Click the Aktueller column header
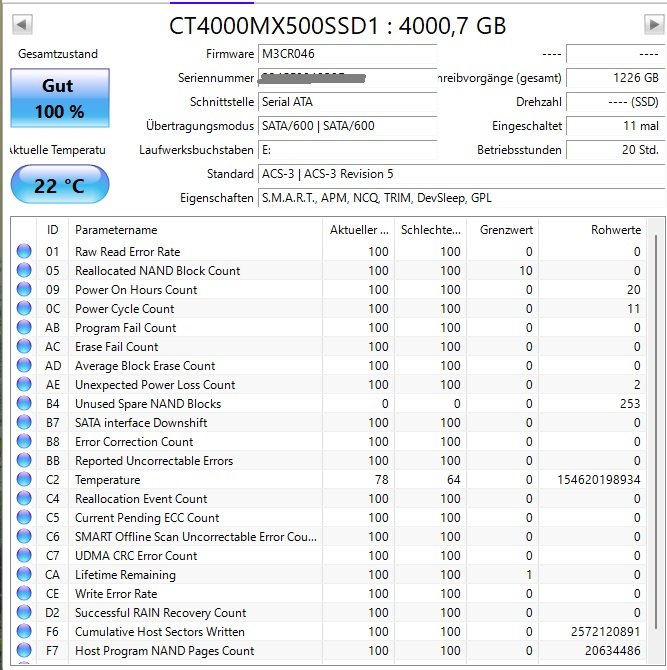The width and height of the screenshot is (667, 670). point(358,230)
